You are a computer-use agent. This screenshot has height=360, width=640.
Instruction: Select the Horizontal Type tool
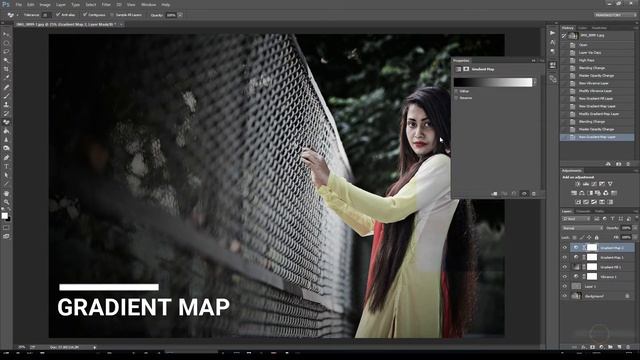(6, 167)
